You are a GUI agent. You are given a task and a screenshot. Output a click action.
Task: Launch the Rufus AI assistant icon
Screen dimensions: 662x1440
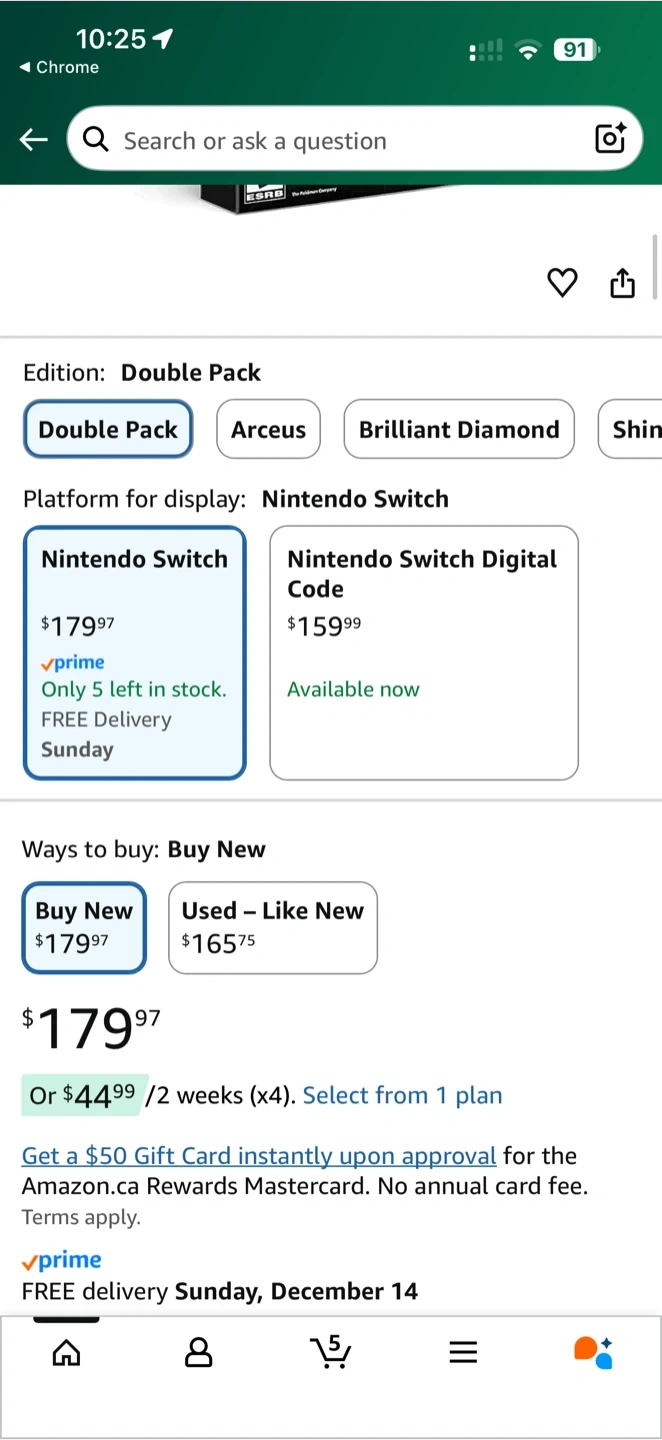point(593,1352)
